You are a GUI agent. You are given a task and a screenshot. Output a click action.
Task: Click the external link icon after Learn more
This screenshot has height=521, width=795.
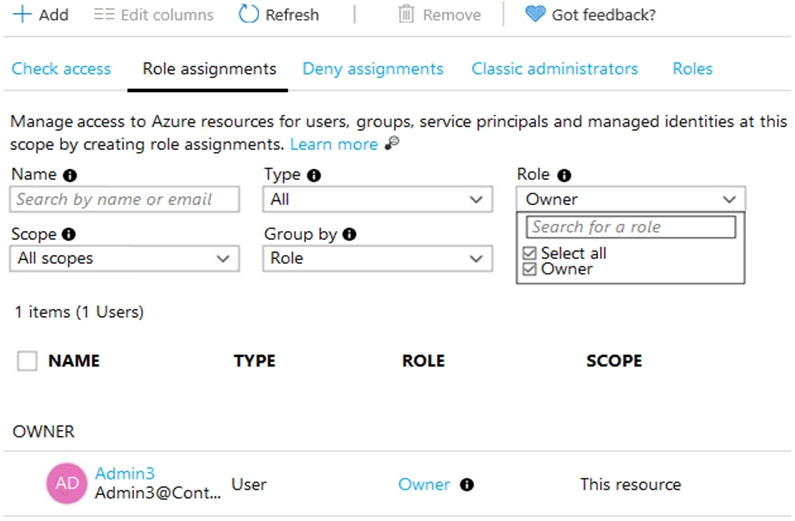coord(392,143)
